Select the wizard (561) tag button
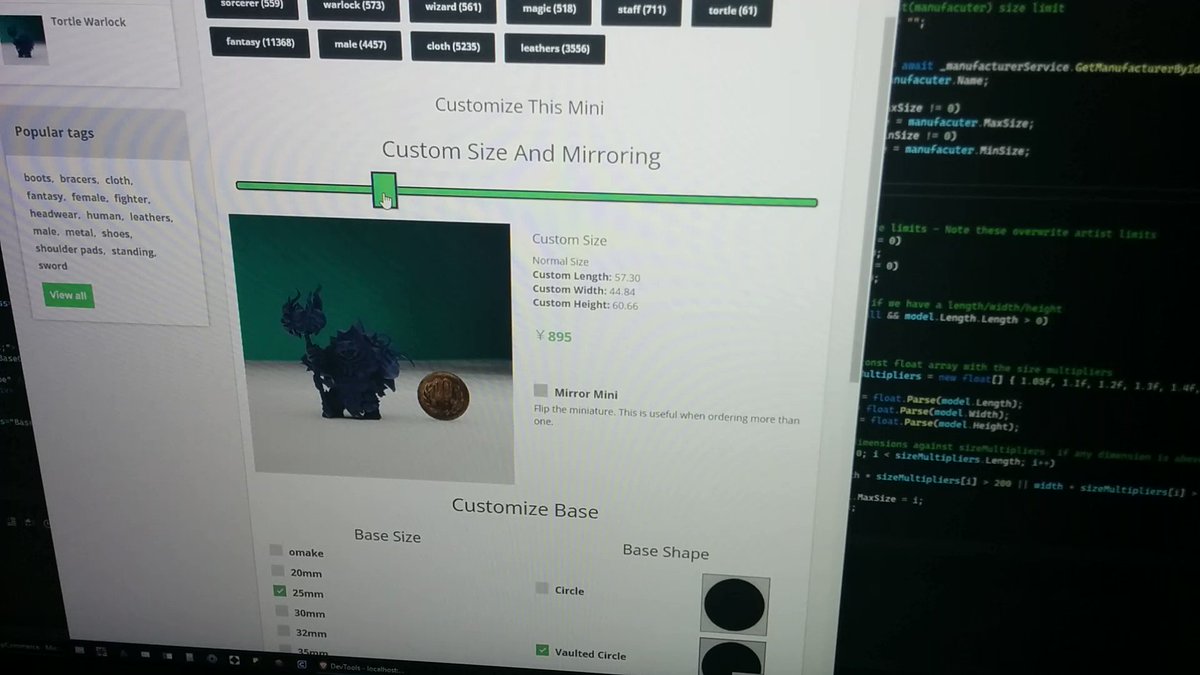The height and width of the screenshot is (675, 1200). point(453,10)
